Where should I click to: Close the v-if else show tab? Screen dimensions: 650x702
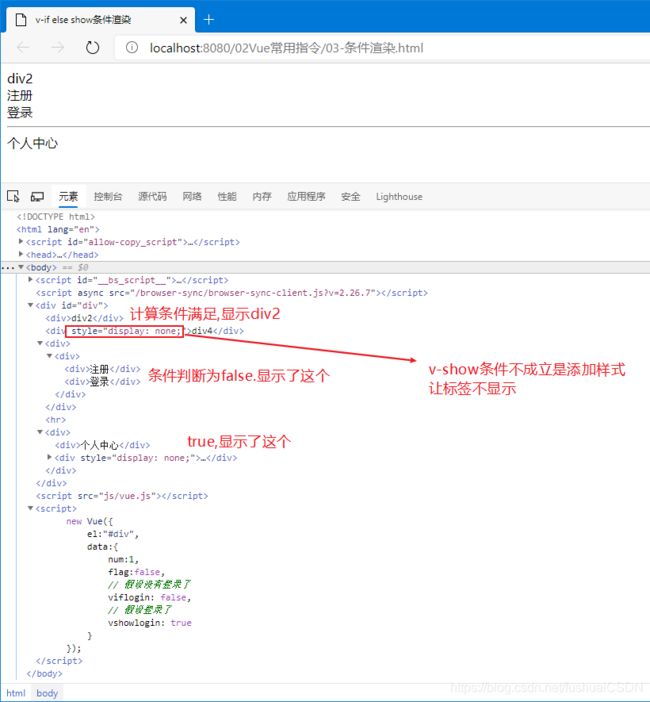183,20
